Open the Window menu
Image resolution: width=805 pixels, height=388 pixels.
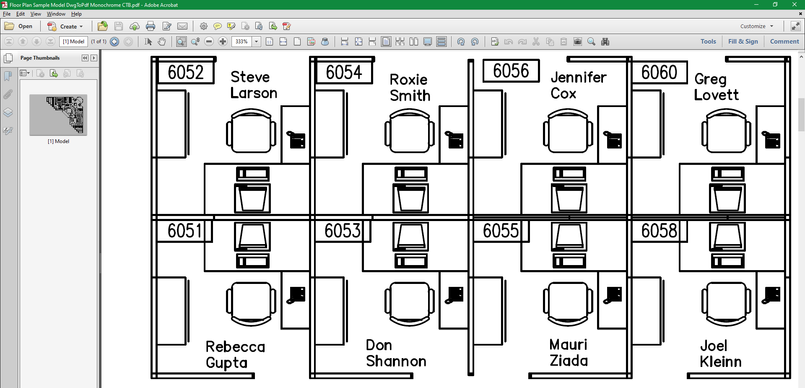tap(56, 14)
